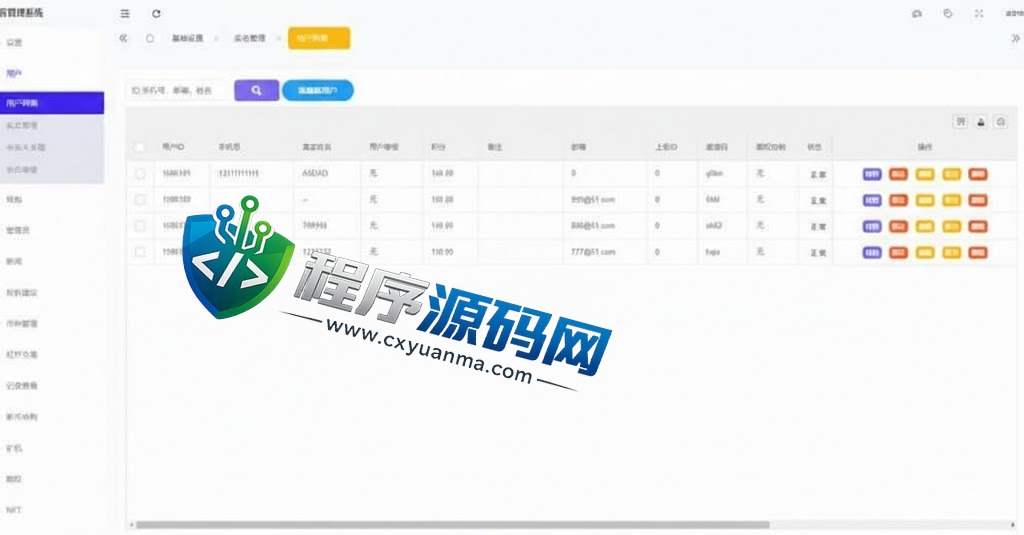
Task: Toggle the select-all checkbox in table header
Action: click(140, 148)
